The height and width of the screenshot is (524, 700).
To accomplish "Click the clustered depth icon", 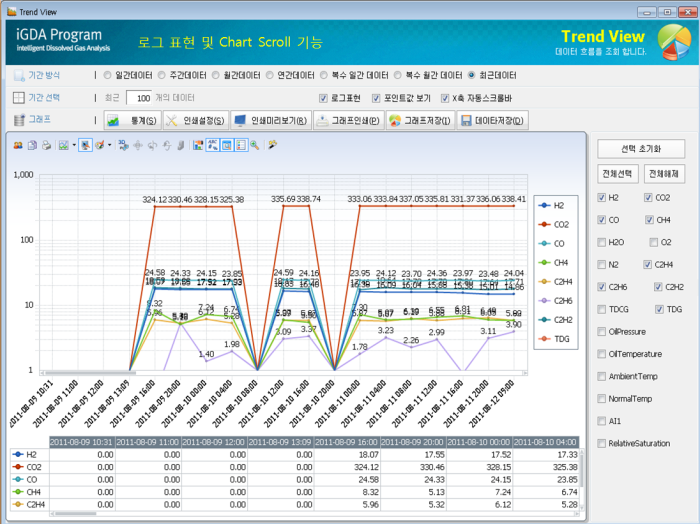I will click(x=181, y=145).
